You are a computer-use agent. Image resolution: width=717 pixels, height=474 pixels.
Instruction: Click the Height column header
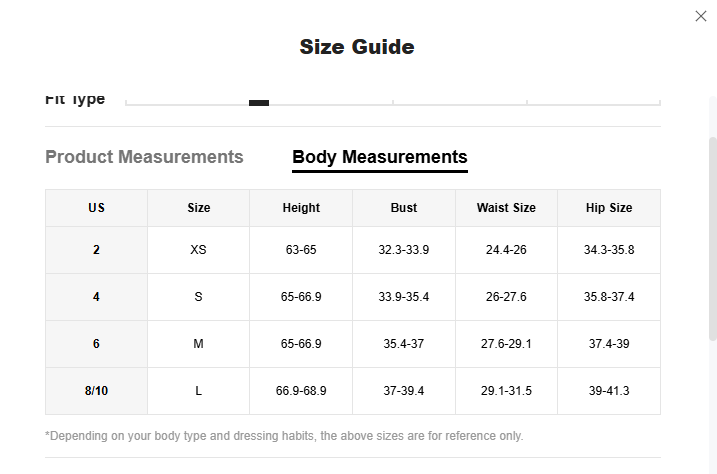pos(301,208)
